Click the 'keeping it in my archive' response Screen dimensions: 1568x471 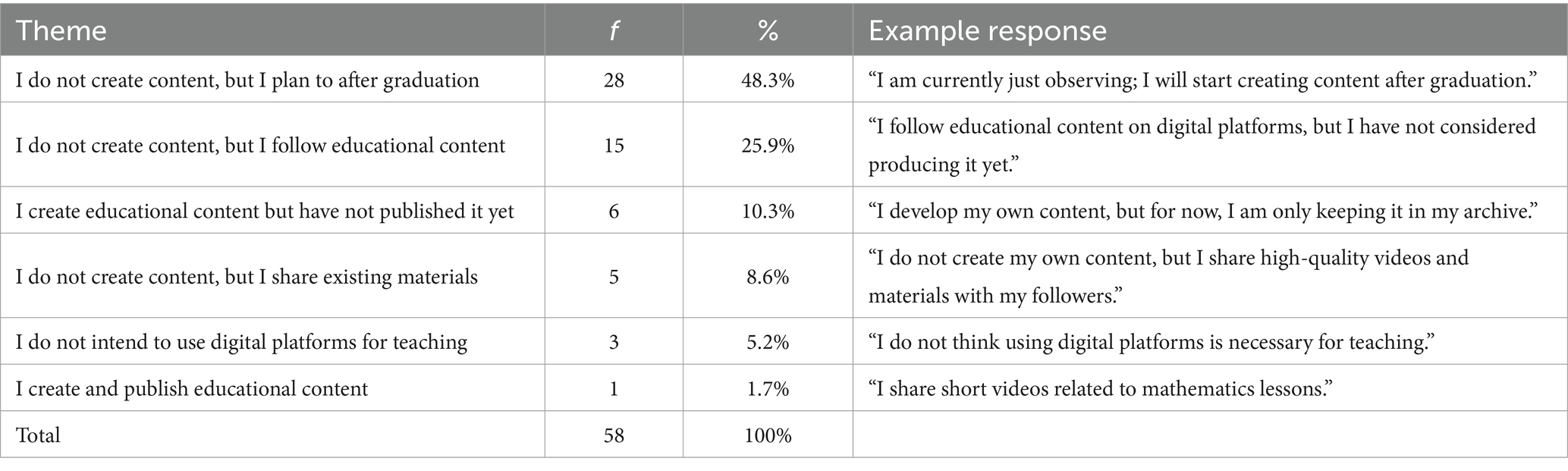[1202, 211]
